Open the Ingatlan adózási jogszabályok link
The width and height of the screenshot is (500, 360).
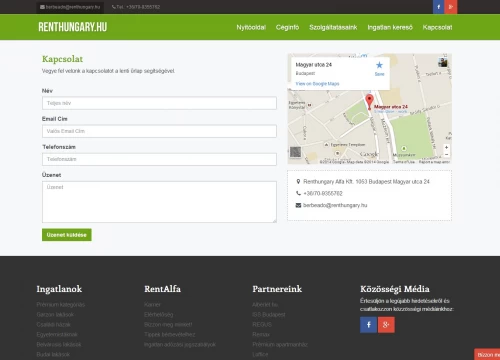pyautogui.click(x=180, y=345)
